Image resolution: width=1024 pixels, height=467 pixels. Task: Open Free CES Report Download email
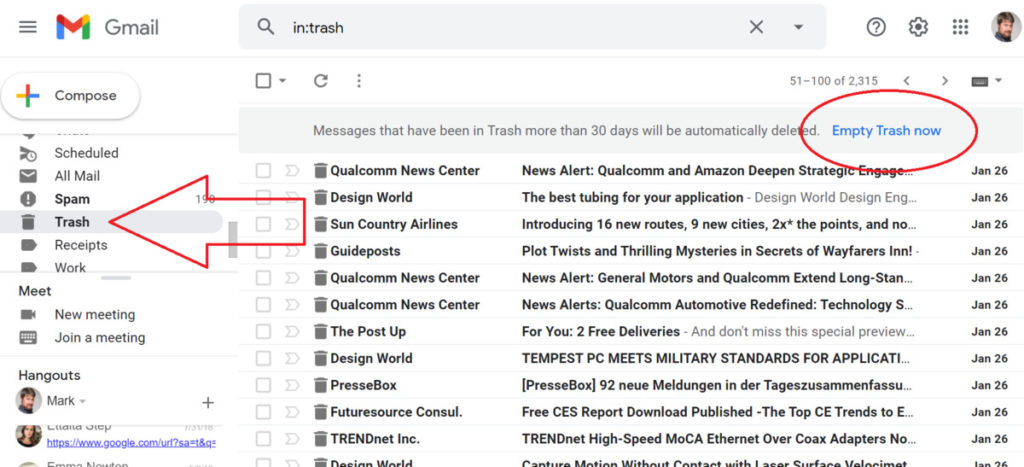click(717, 412)
